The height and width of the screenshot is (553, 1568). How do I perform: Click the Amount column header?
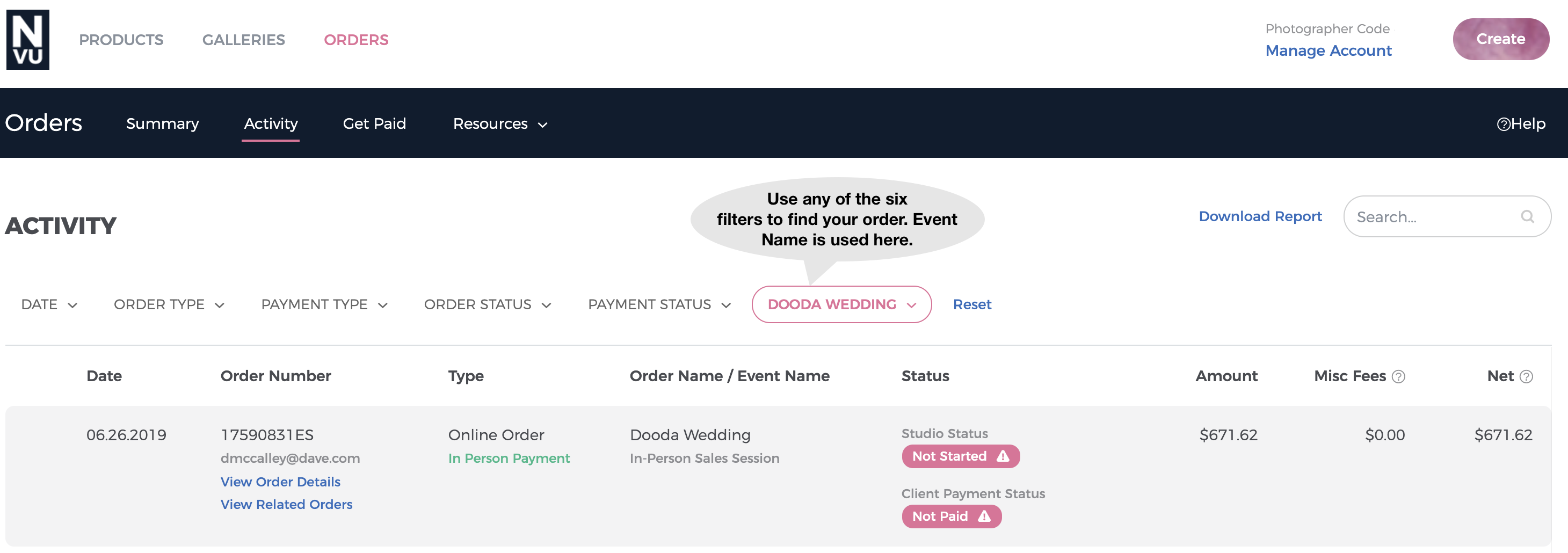coord(1226,376)
